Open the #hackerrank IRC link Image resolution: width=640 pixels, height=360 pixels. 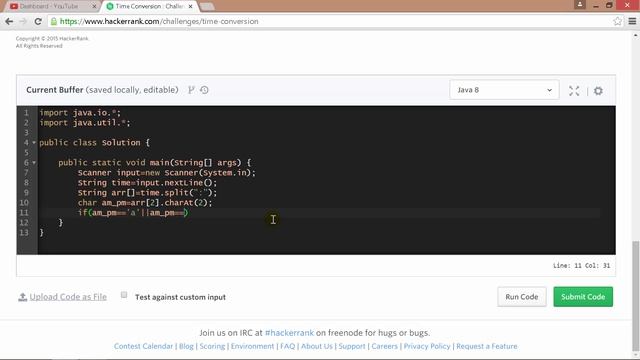click(x=289, y=333)
